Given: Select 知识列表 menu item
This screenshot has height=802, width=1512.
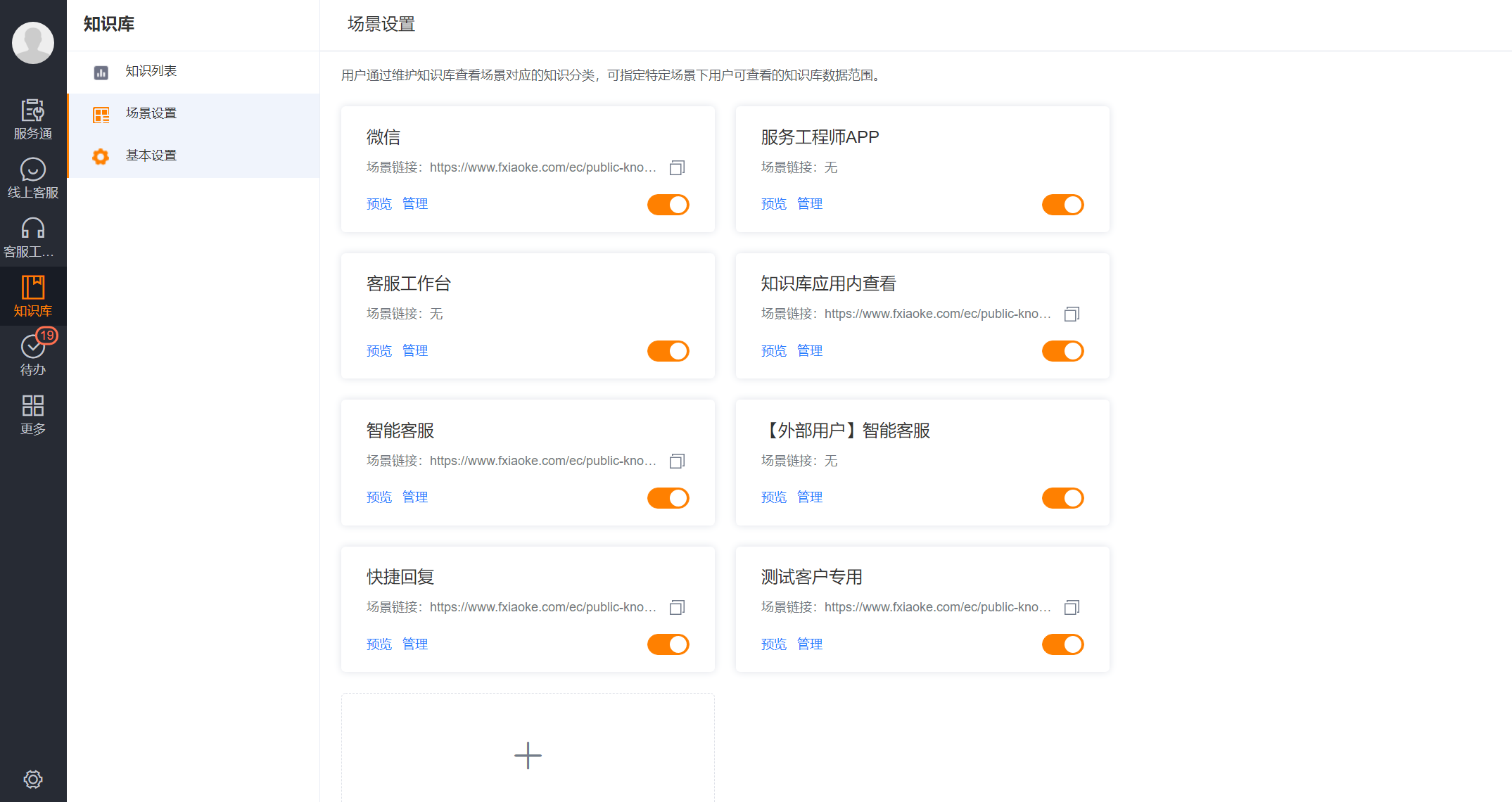Looking at the screenshot, I should tap(151, 71).
